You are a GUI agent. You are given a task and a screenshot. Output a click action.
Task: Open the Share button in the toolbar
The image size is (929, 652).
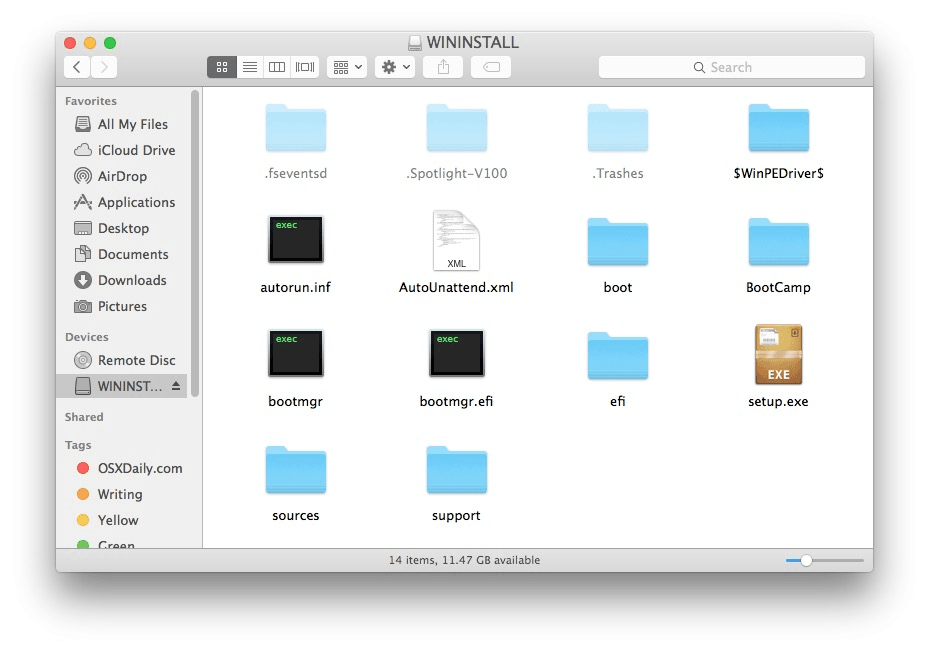(442, 67)
